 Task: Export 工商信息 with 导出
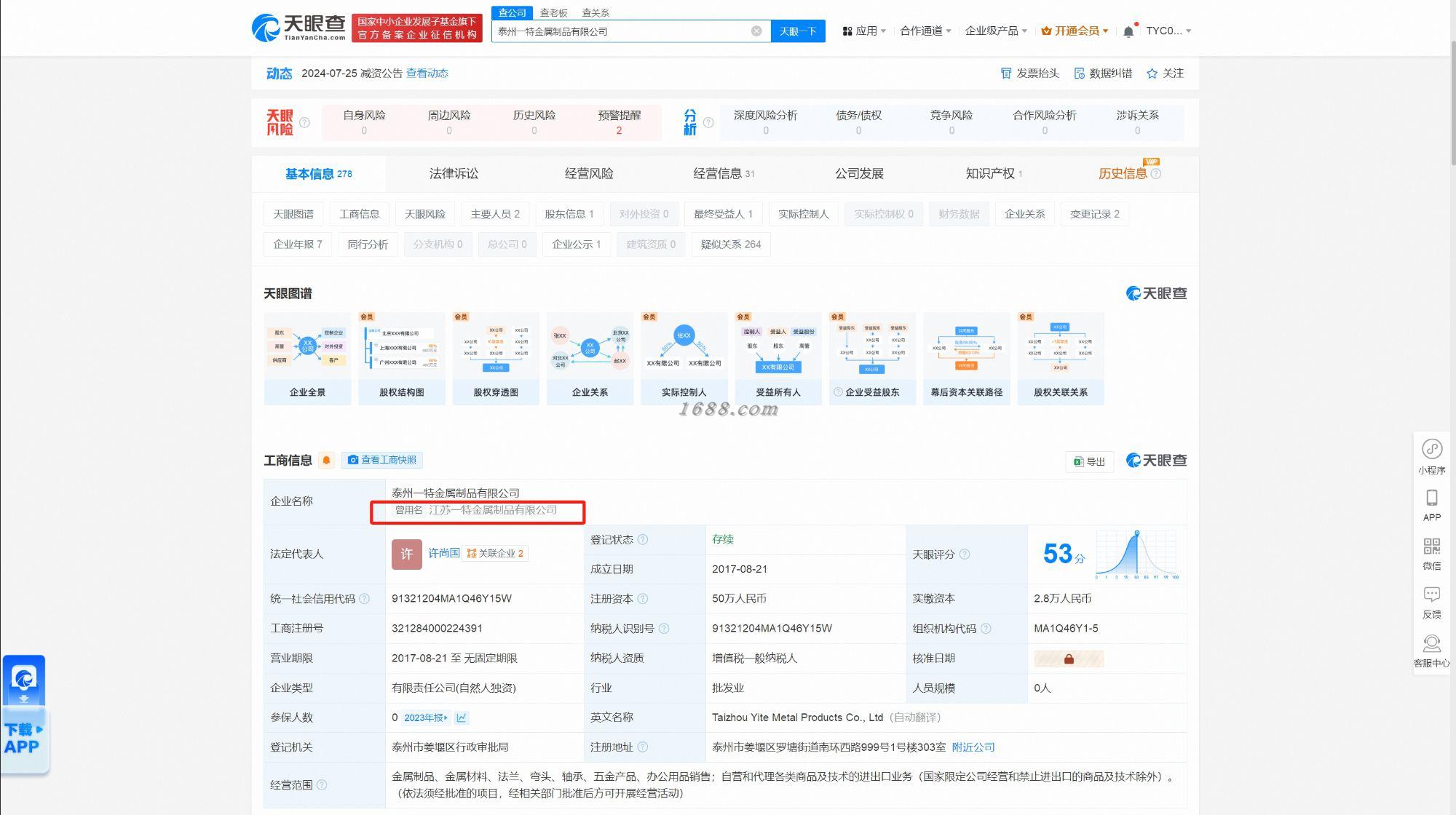(1089, 461)
